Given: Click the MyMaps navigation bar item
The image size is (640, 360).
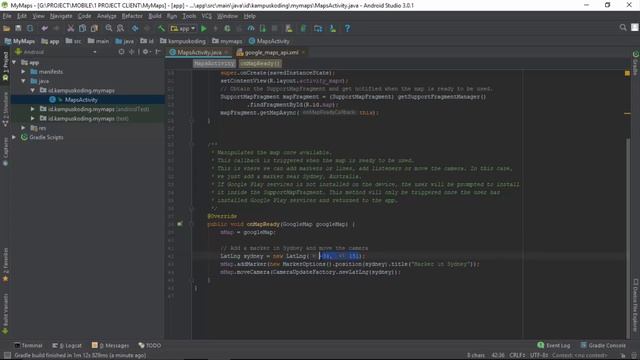Looking at the screenshot, I should click(x=20, y=41).
